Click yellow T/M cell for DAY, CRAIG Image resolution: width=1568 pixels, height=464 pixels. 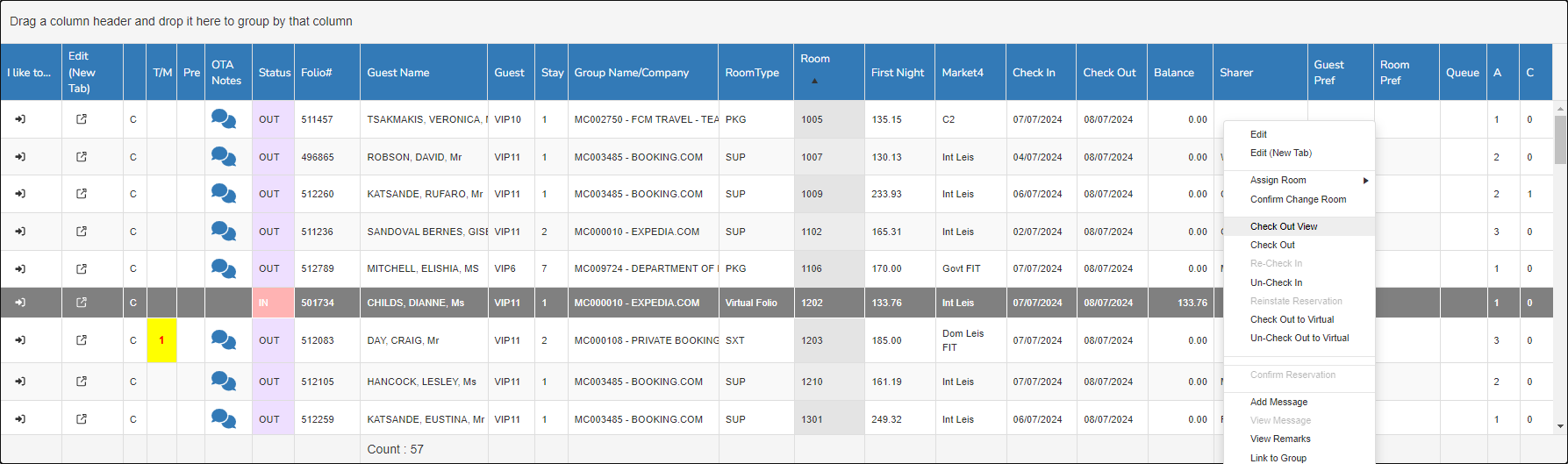[x=161, y=340]
